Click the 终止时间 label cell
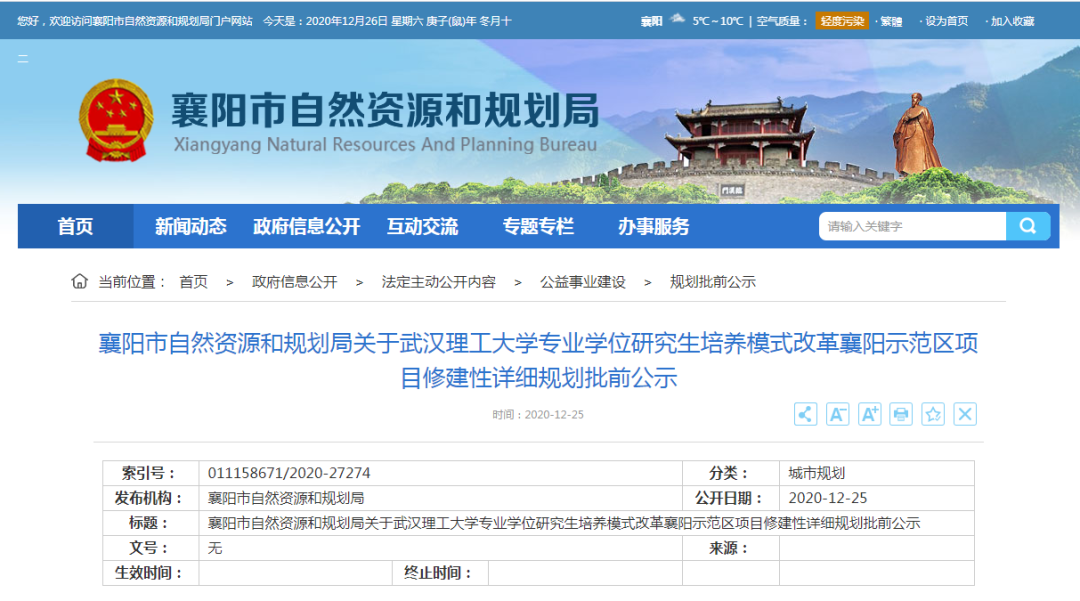This screenshot has height=601, width=1080. [439, 573]
